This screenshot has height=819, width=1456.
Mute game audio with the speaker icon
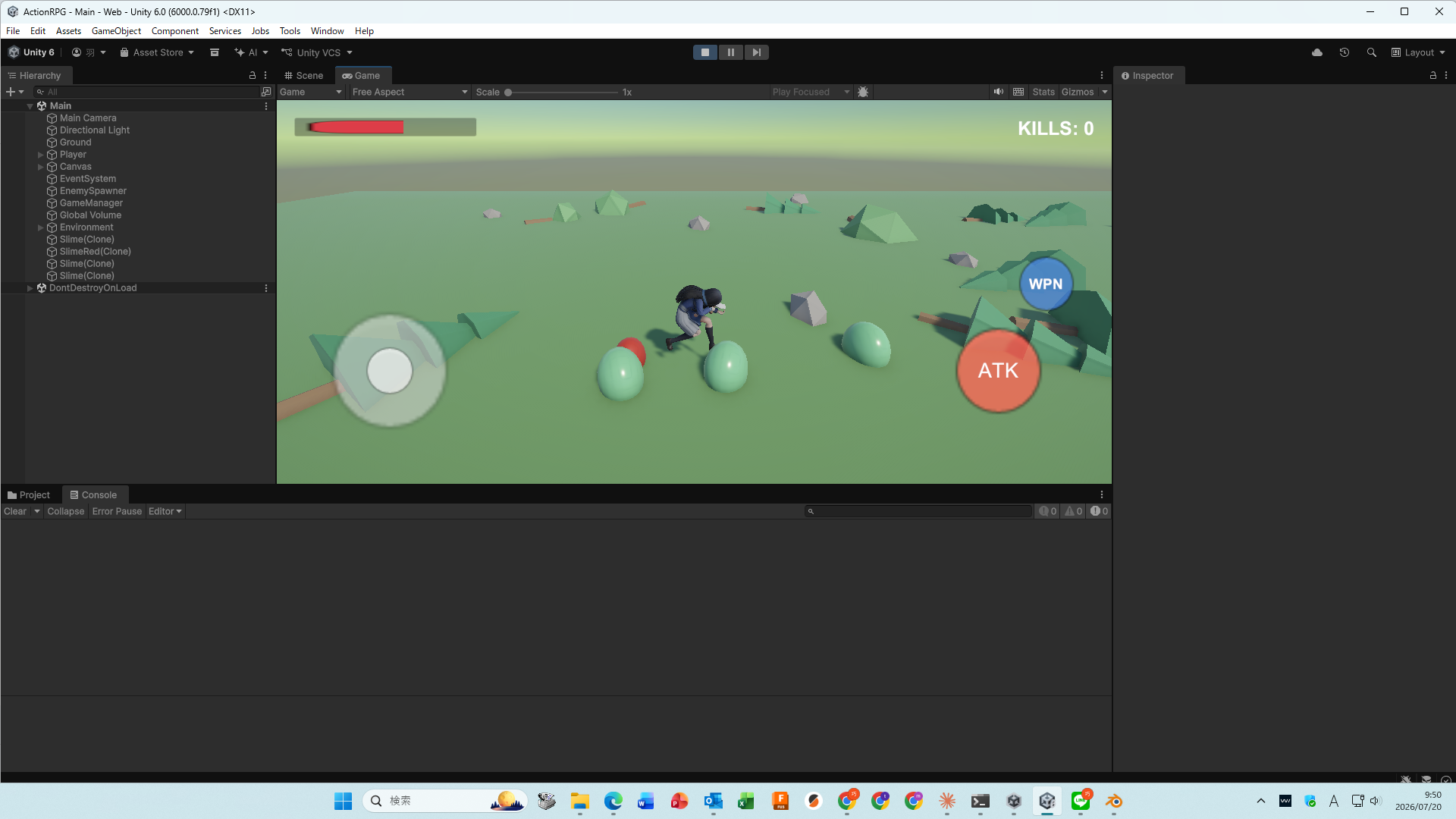coord(999,92)
